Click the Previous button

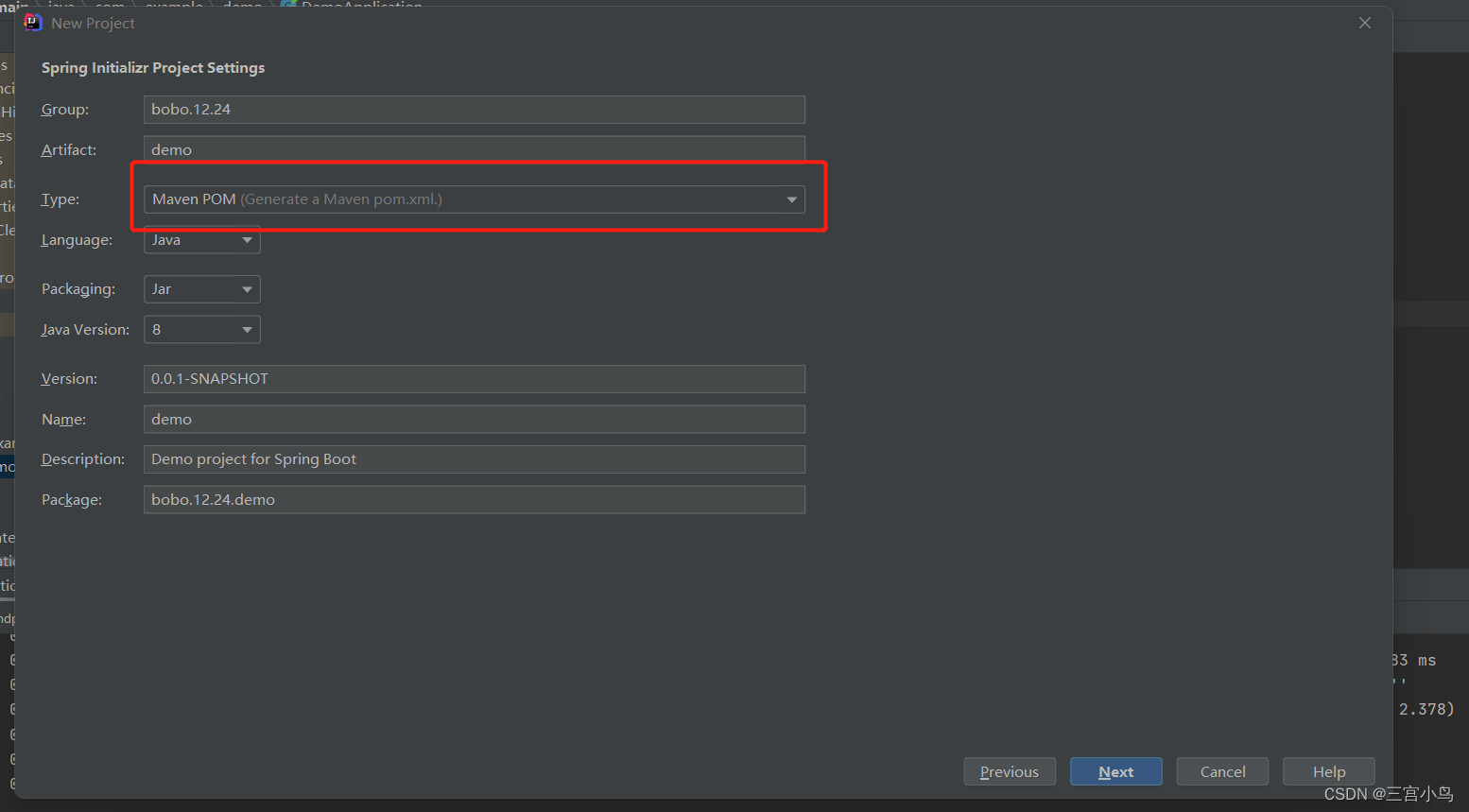[1009, 771]
